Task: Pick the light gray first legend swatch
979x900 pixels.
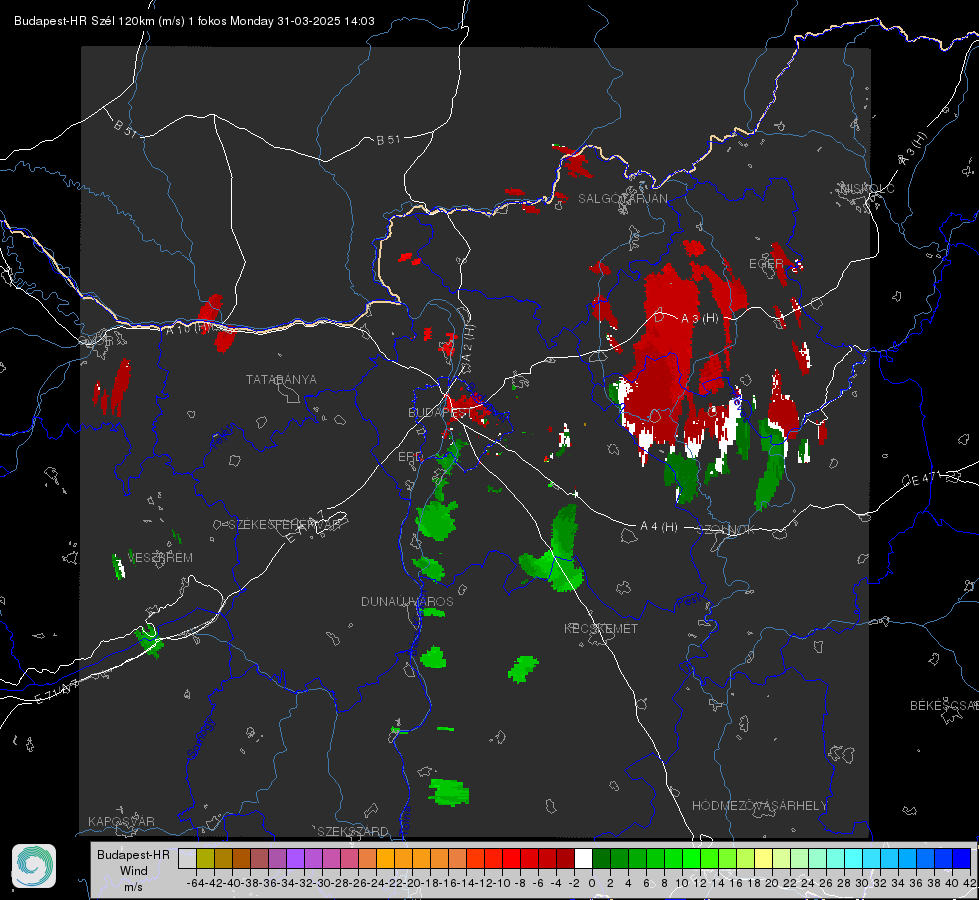Action: pyautogui.click(x=187, y=858)
